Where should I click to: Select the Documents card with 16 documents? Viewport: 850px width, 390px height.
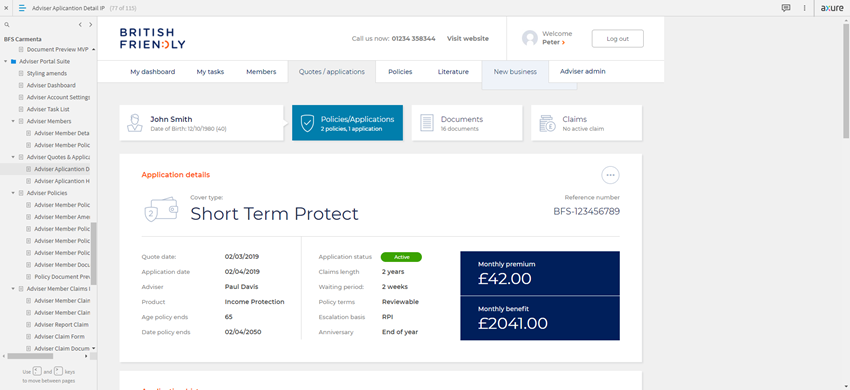pos(467,123)
